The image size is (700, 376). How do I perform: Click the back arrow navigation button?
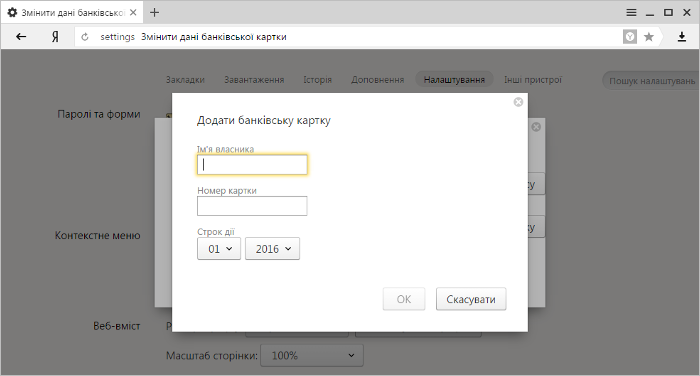click(x=21, y=37)
